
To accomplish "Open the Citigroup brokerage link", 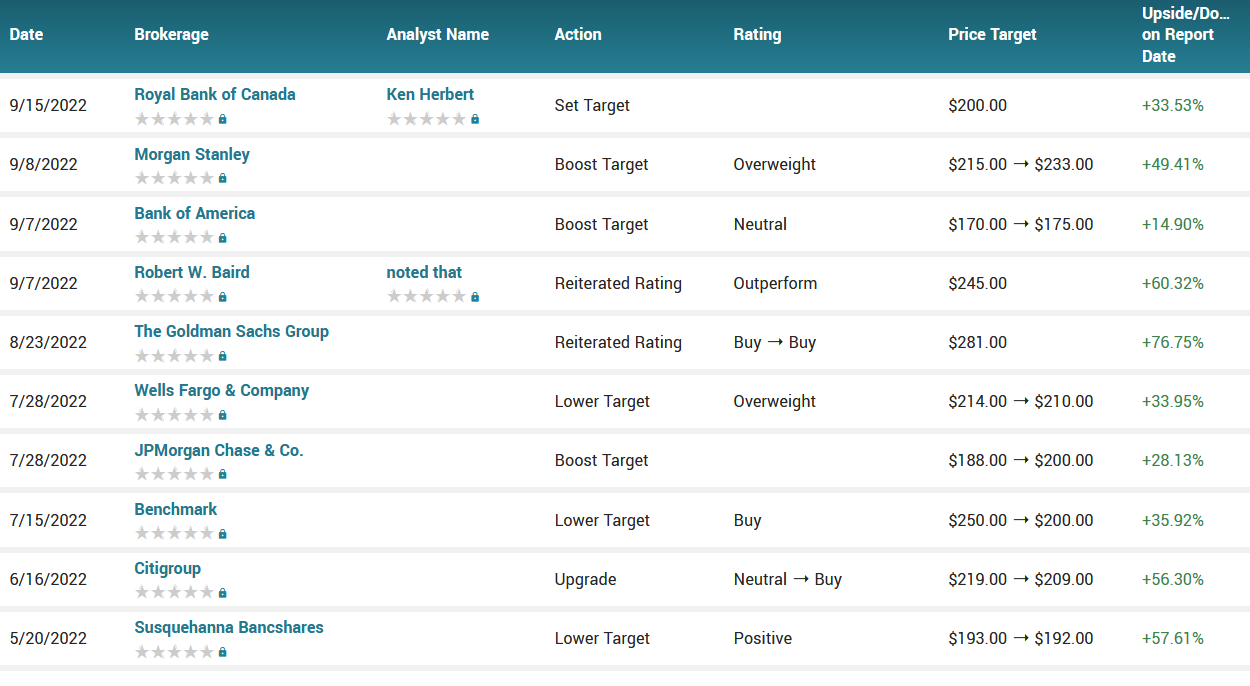I will click(x=168, y=568).
